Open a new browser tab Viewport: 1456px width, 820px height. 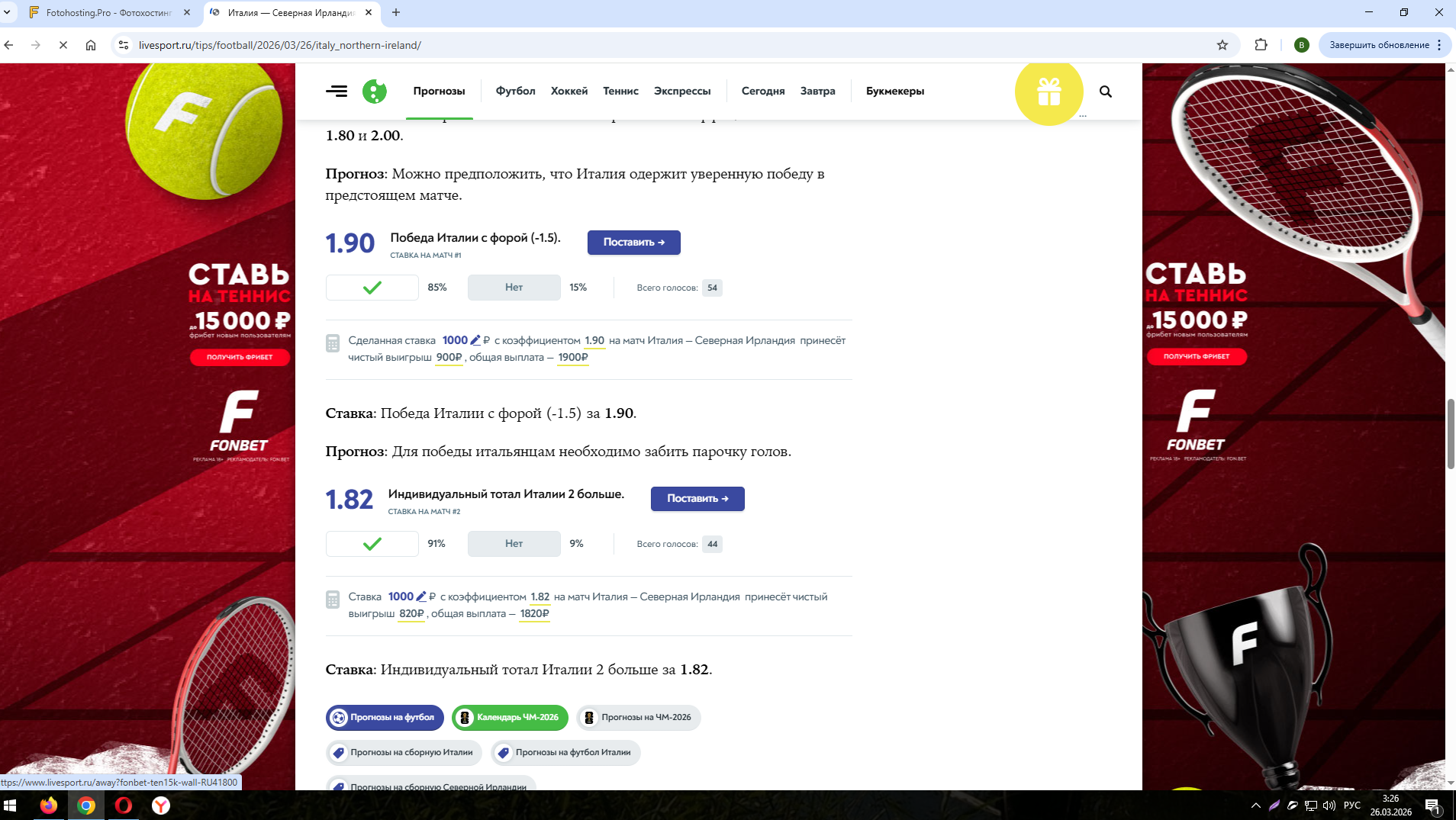tap(396, 13)
